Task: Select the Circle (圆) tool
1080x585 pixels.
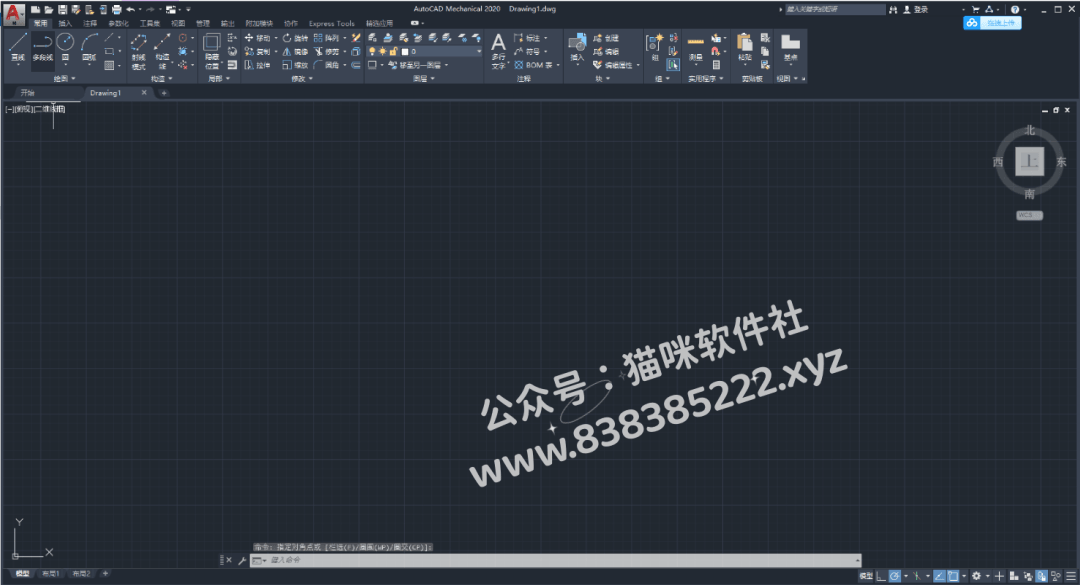Action: pyautogui.click(x=65, y=48)
